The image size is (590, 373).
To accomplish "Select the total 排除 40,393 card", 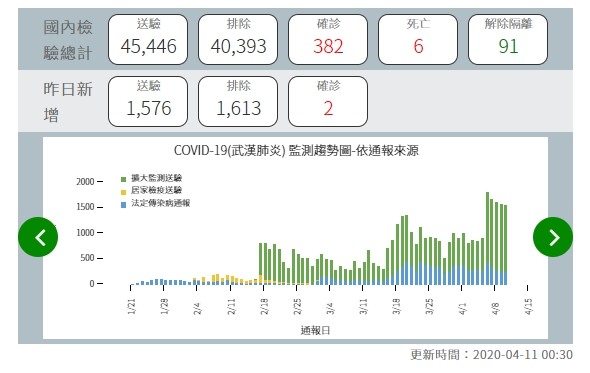I will tap(238, 40).
